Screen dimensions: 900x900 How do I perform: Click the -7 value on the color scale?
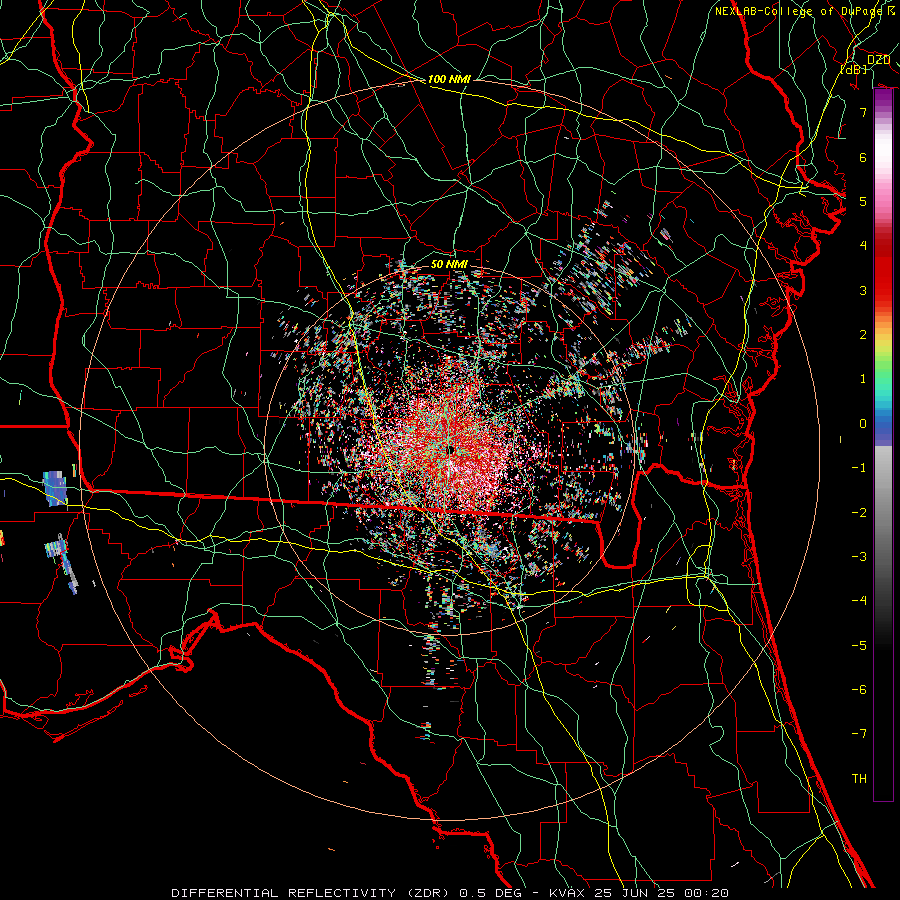(x=859, y=734)
